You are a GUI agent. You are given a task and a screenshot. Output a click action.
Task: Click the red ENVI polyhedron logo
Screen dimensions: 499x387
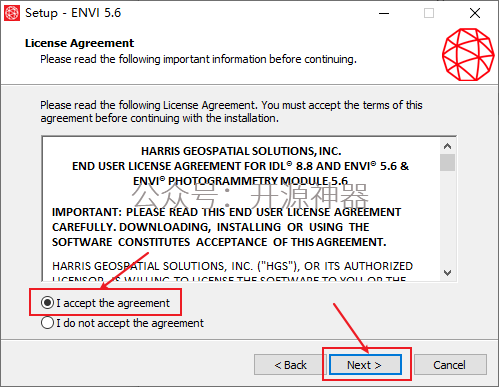pyautogui.click(x=468, y=54)
